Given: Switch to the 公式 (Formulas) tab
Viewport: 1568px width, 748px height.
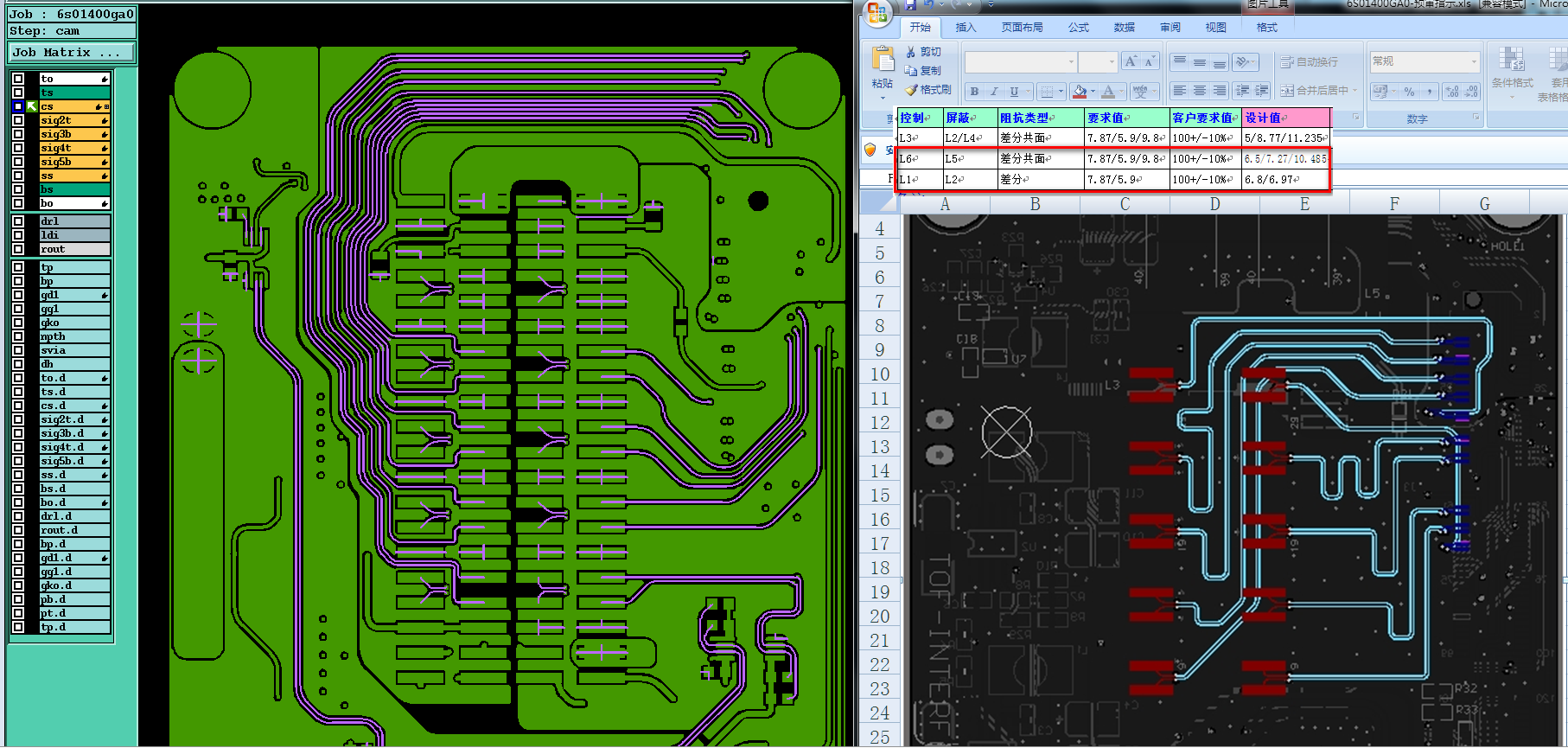Looking at the screenshot, I should tap(1078, 28).
